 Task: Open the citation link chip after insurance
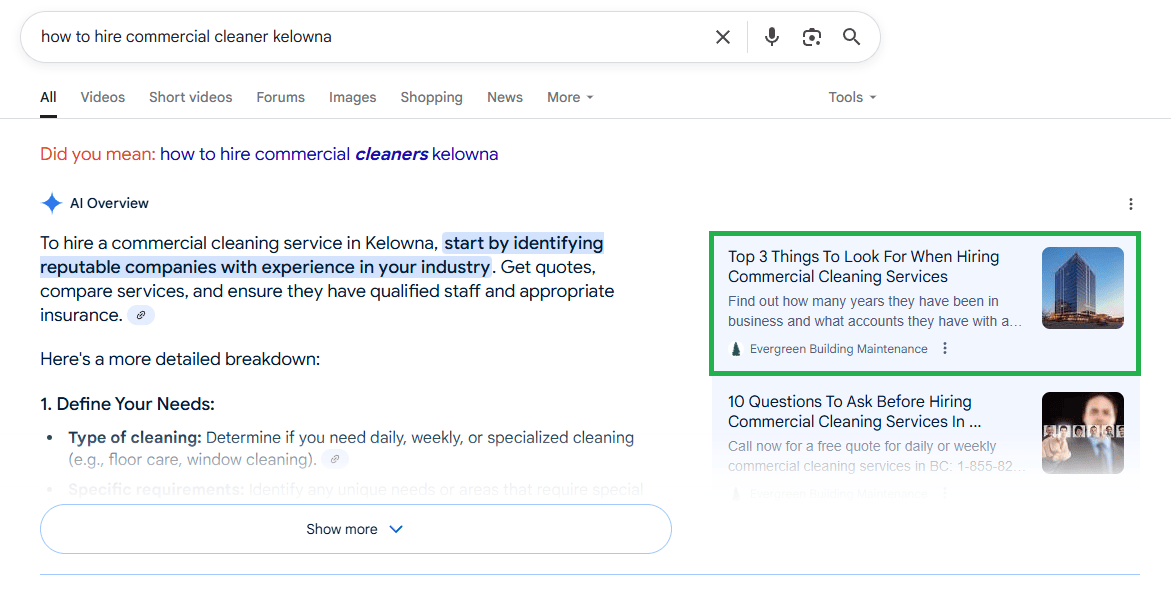point(140,314)
